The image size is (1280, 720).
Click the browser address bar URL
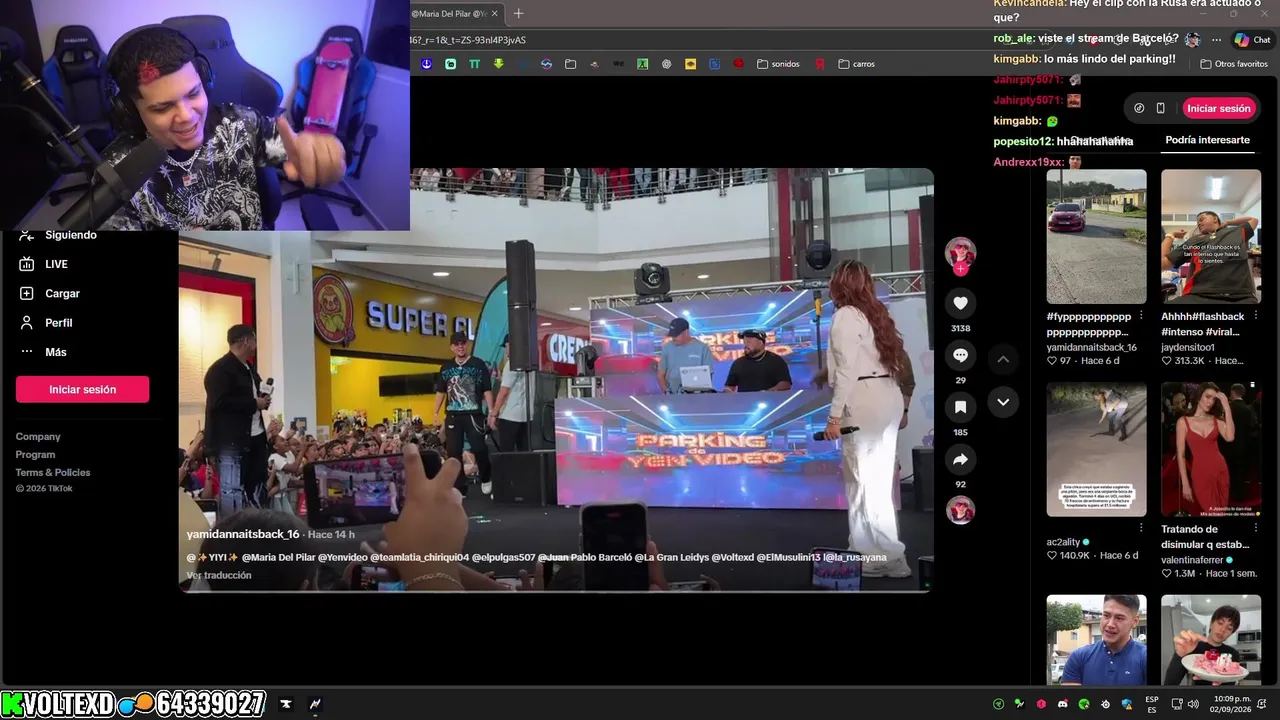coord(468,40)
